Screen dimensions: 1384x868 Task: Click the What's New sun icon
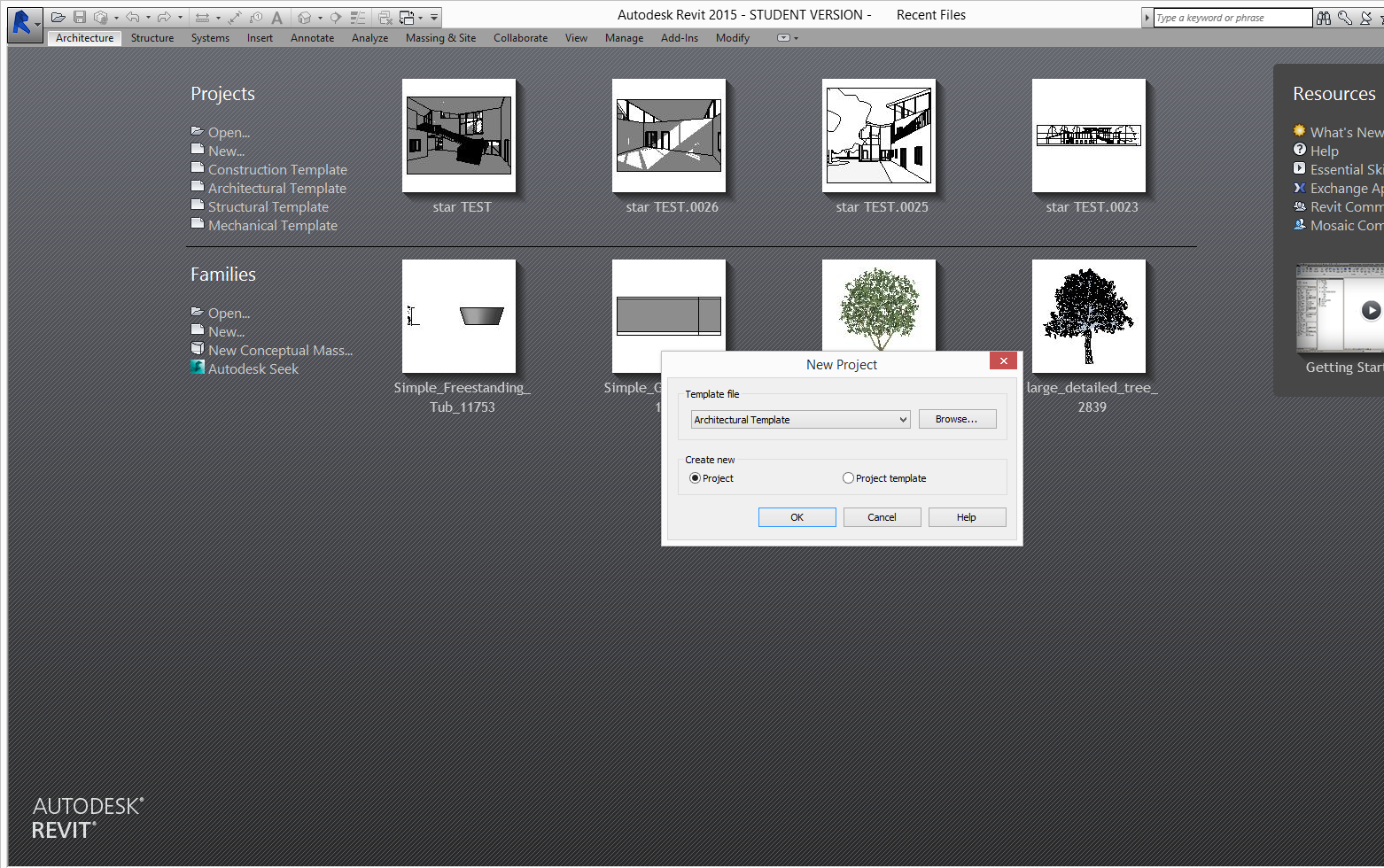coord(1300,130)
